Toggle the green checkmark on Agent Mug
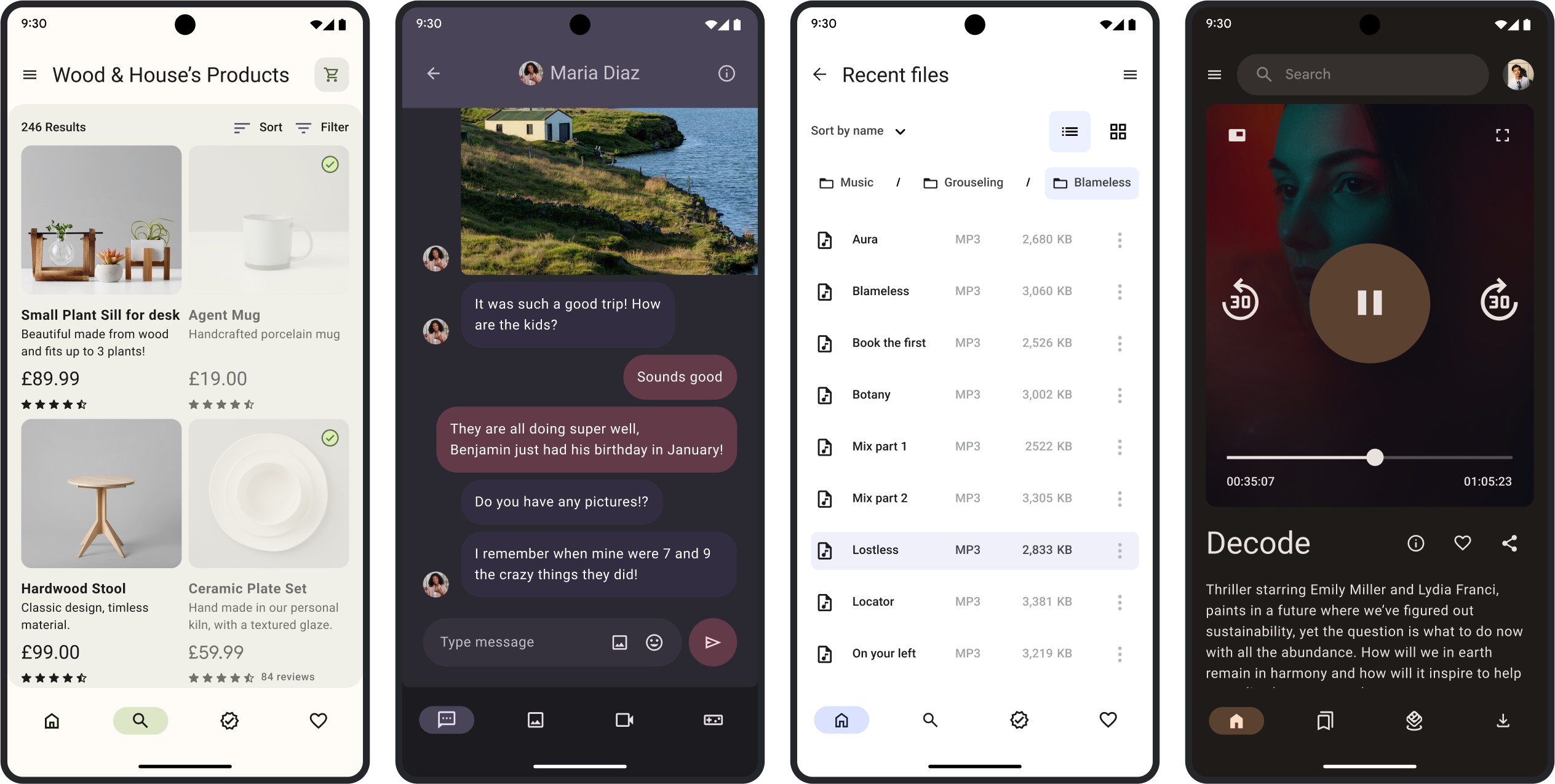The width and height of the screenshot is (1555, 784). point(330,164)
